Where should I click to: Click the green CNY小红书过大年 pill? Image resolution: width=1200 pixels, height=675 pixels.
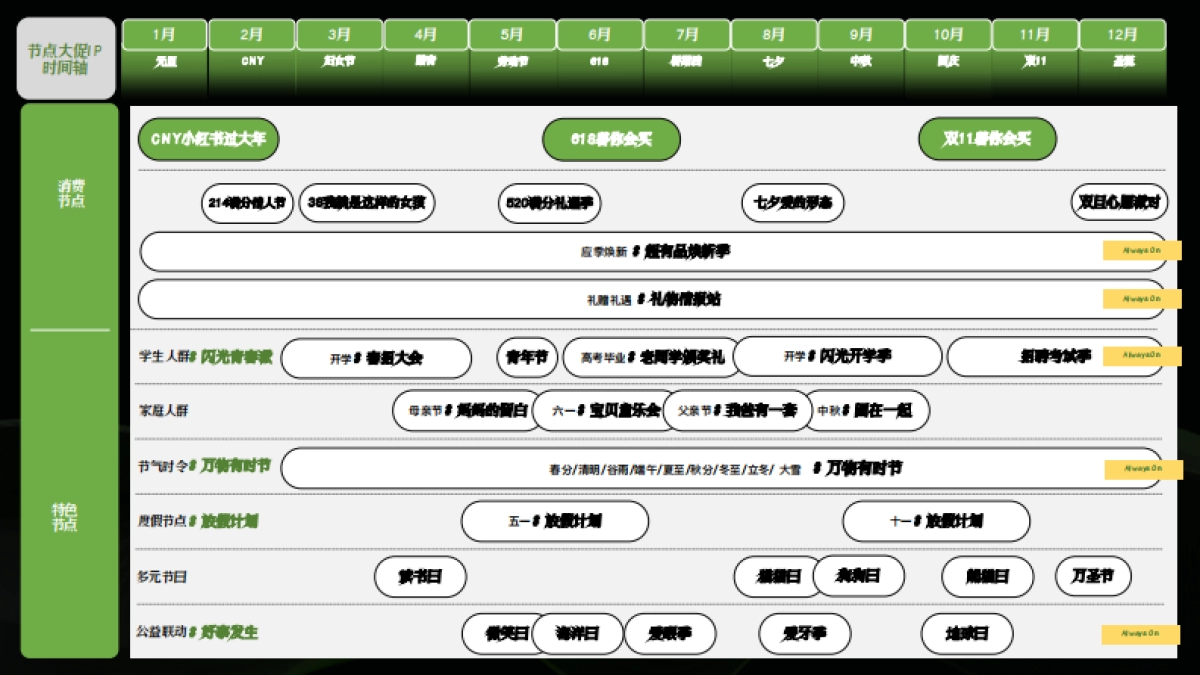(208, 139)
